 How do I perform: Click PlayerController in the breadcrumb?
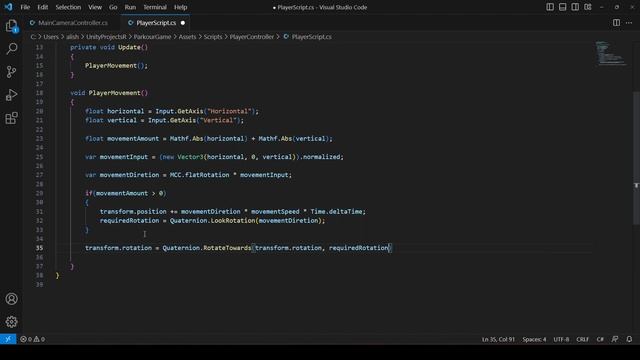click(x=251, y=37)
